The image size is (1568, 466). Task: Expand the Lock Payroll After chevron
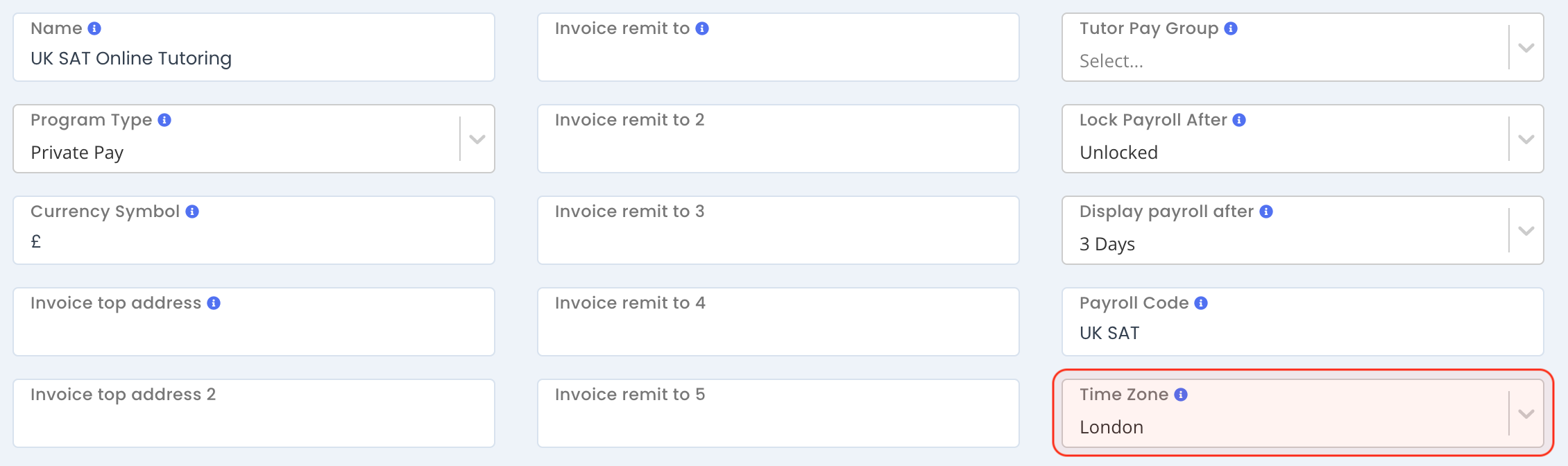click(1526, 139)
